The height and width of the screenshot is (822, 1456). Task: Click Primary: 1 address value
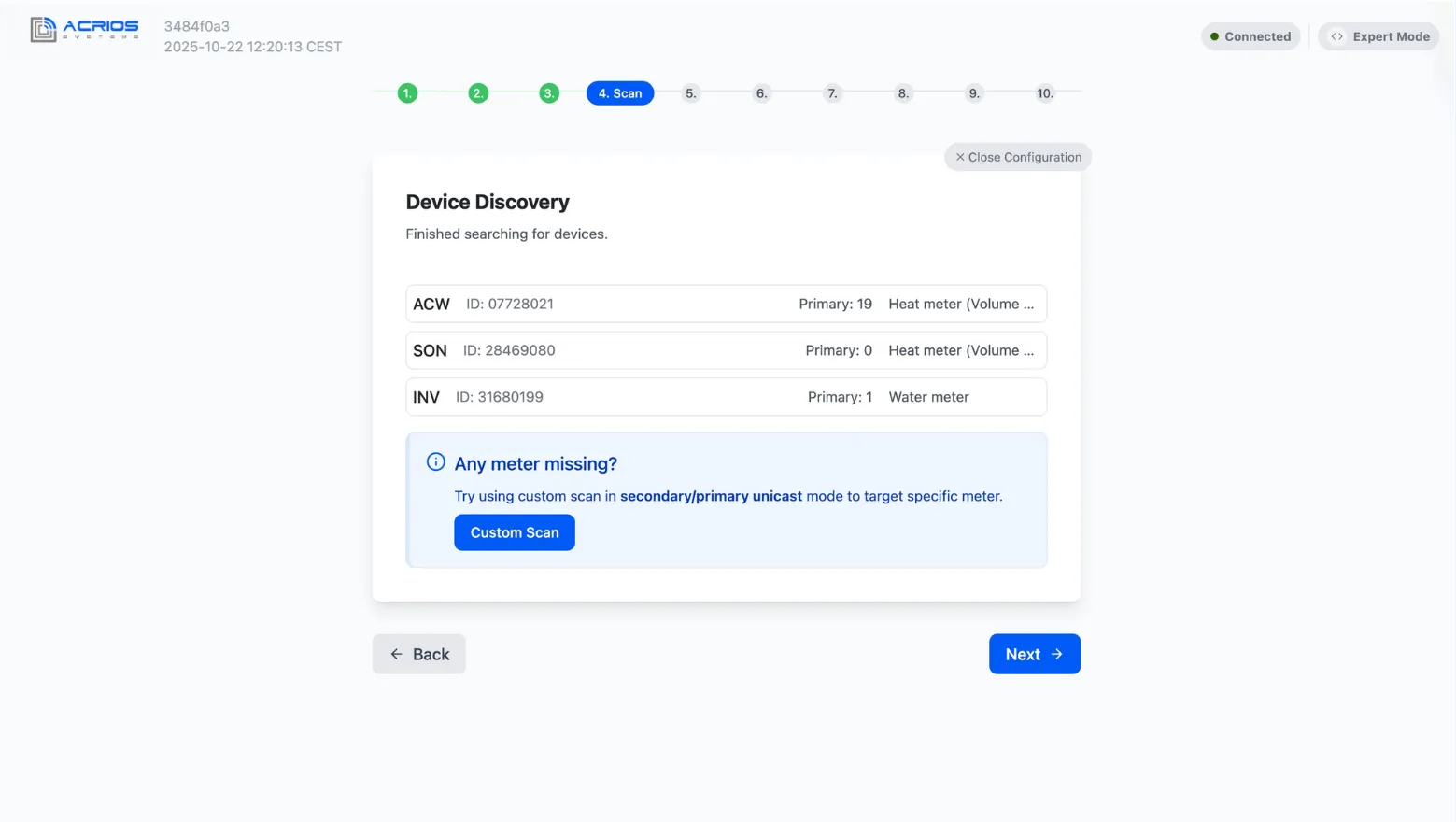coord(840,397)
